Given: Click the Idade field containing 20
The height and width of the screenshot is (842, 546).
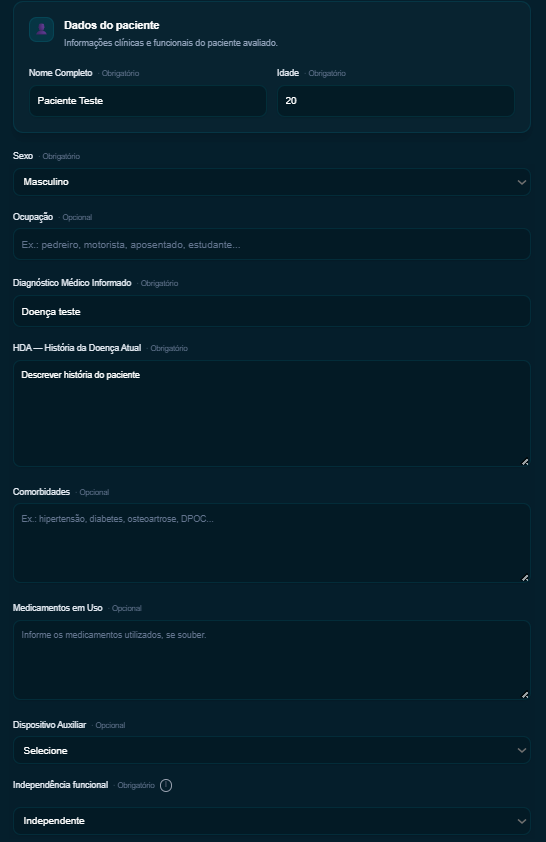Looking at the screenshot, I should [396, 101].
